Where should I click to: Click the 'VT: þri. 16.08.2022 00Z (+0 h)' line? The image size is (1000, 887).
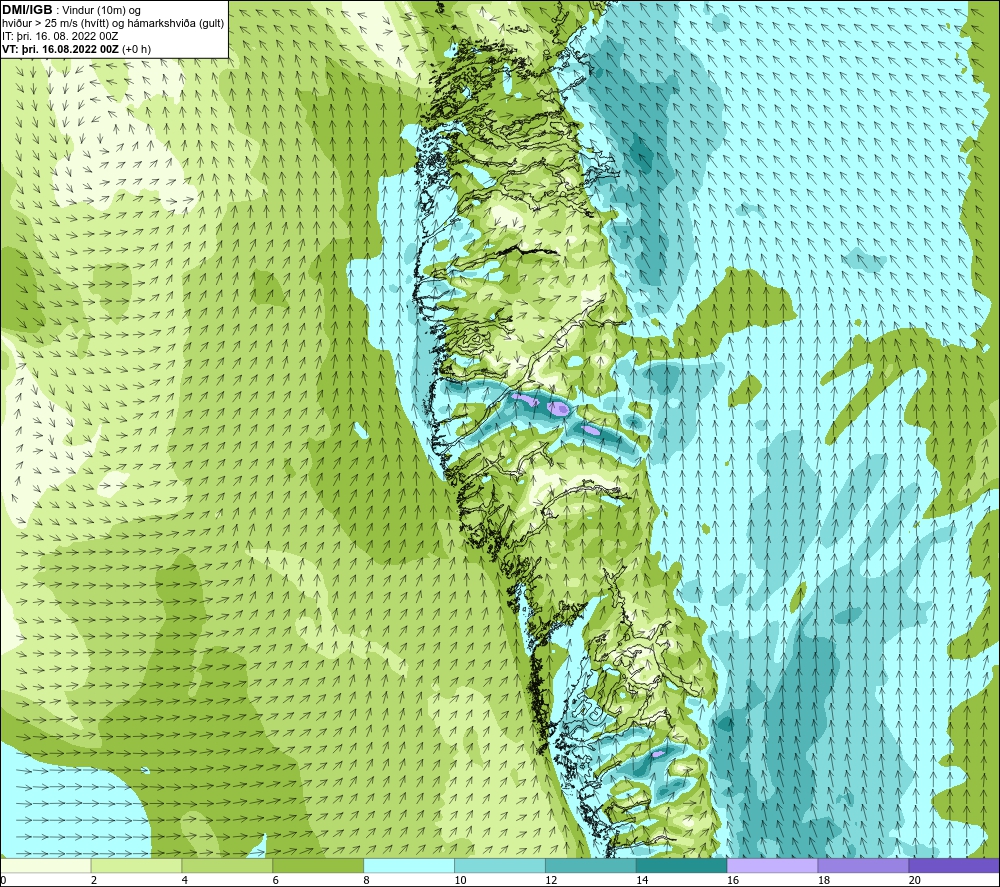click(x=77, y=49)
